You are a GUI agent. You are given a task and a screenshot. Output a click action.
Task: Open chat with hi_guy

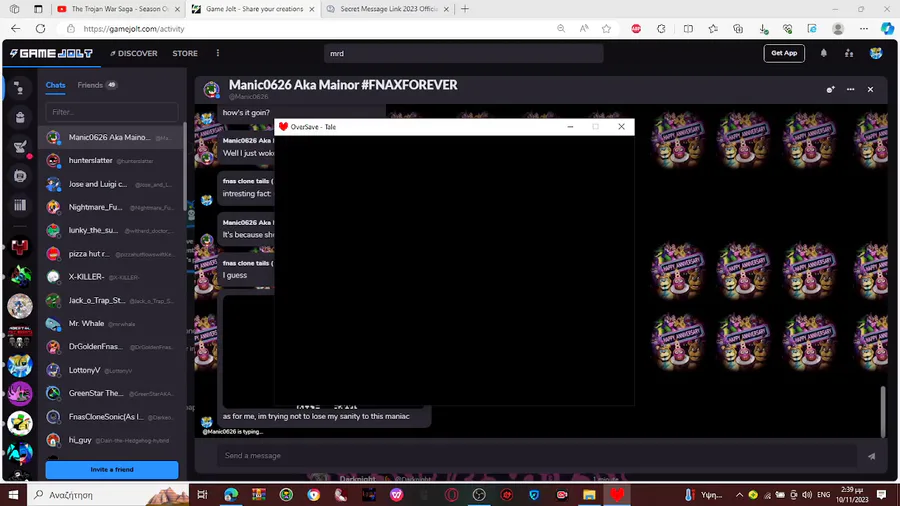[x=111, y=440]
